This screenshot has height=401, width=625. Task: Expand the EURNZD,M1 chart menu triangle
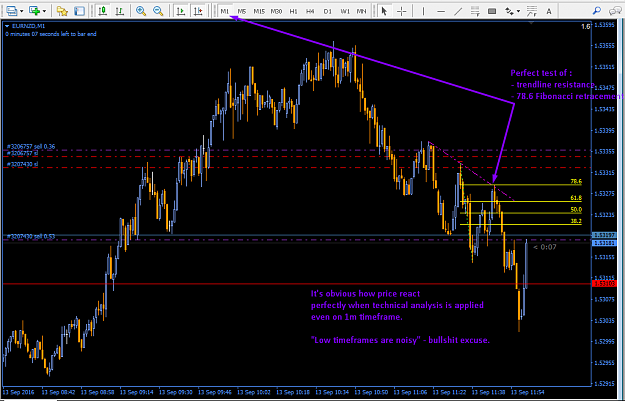click(7, 26)
